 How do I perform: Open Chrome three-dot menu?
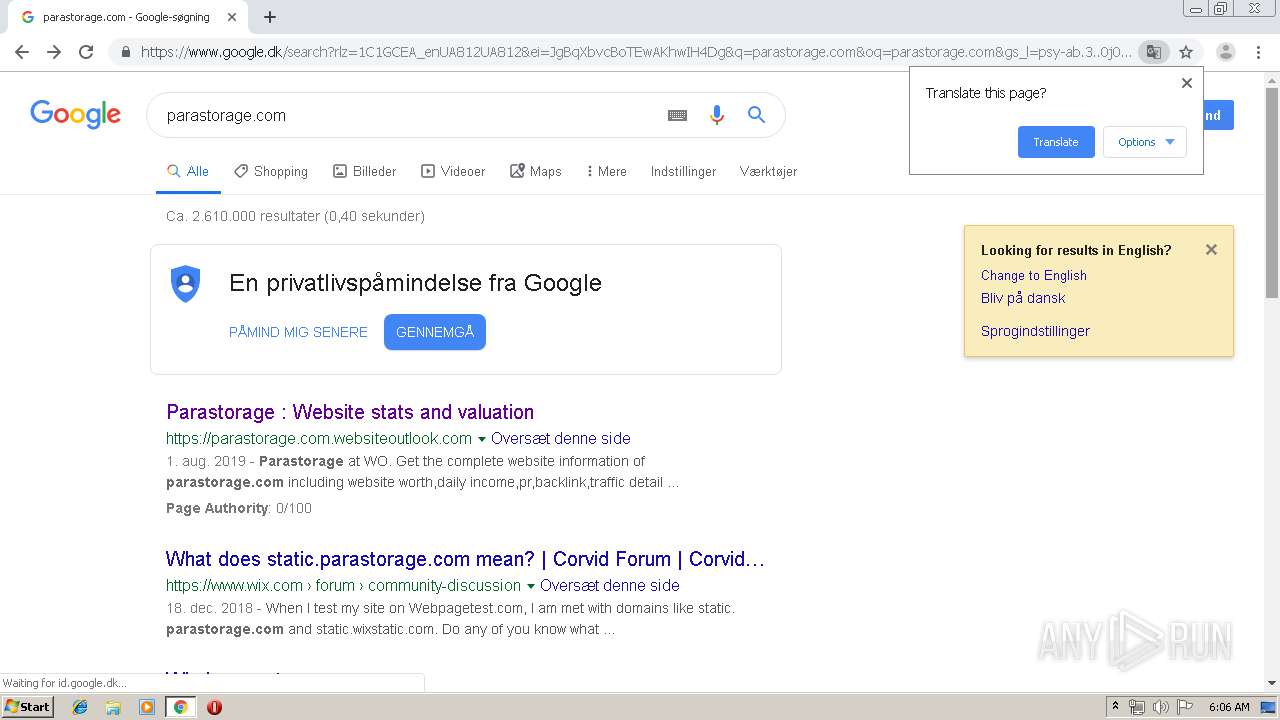(x=1258, y=52)
